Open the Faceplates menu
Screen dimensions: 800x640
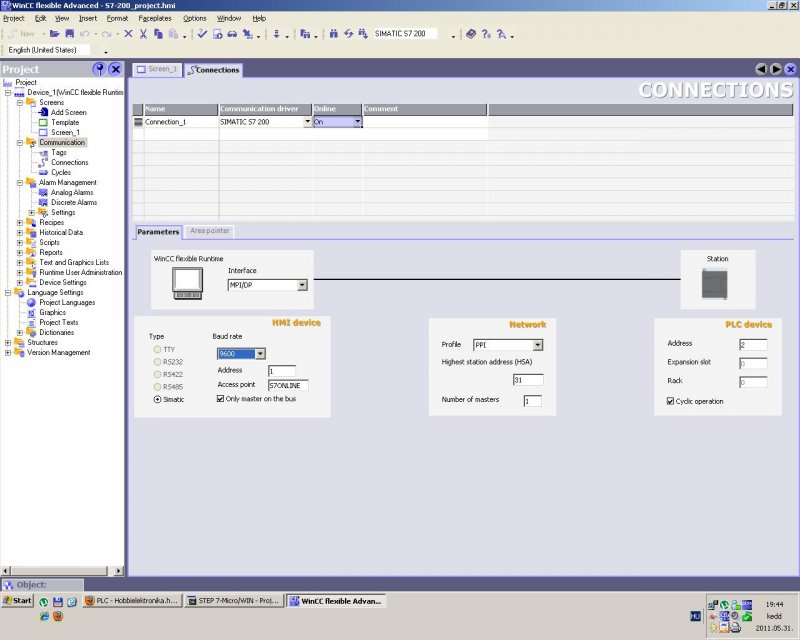click(155, 18)
